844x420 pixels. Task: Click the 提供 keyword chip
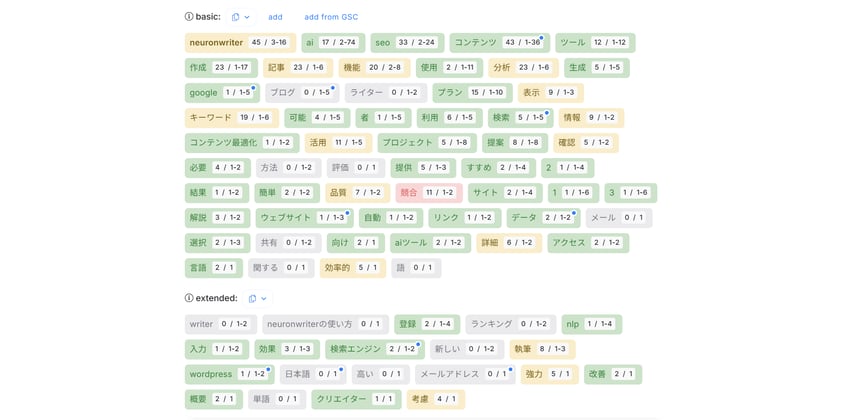click(423, 168)
